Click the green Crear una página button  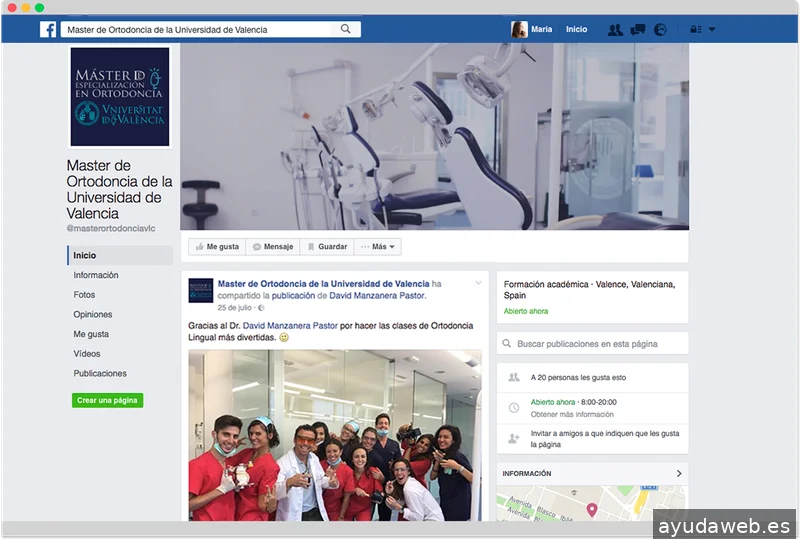click(x=108, y=401)
